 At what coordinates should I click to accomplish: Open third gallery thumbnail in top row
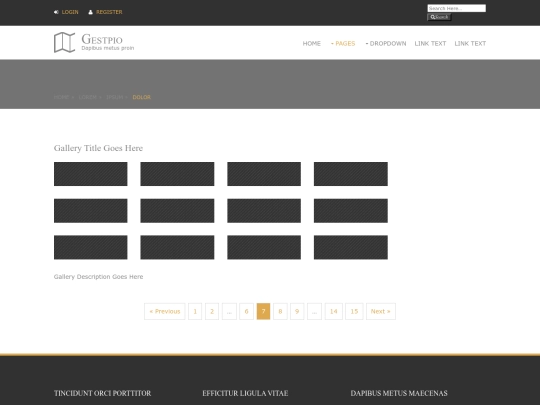click(x=264, y=174)
